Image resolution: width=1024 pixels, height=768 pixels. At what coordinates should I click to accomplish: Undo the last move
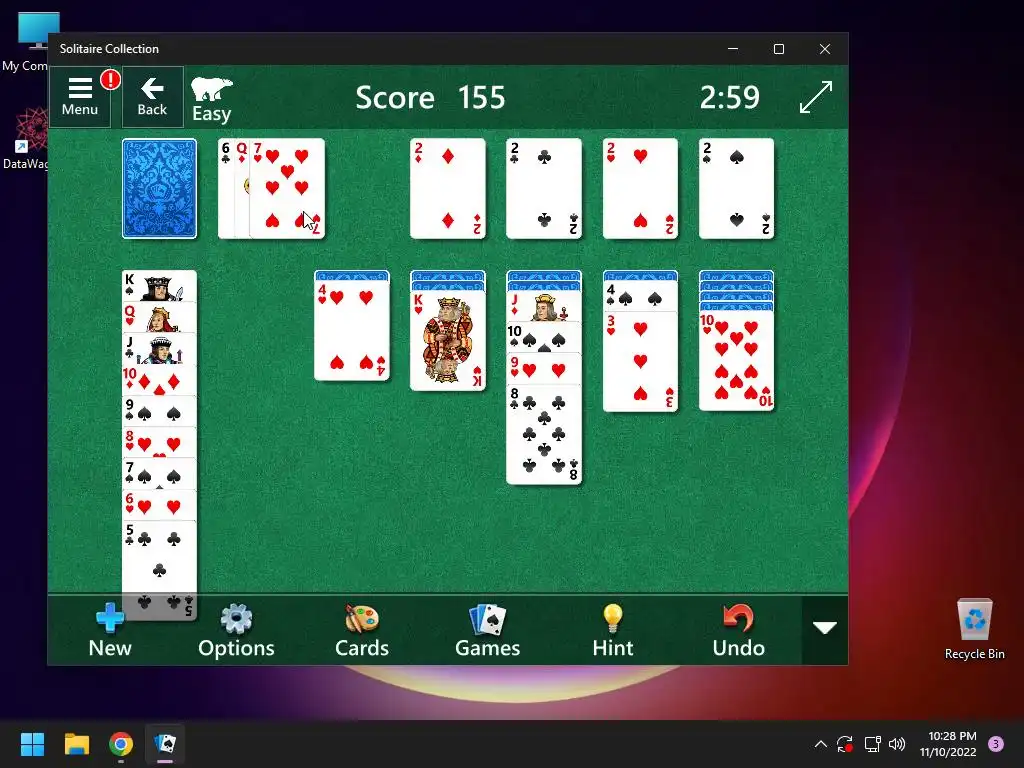(739, 630)
